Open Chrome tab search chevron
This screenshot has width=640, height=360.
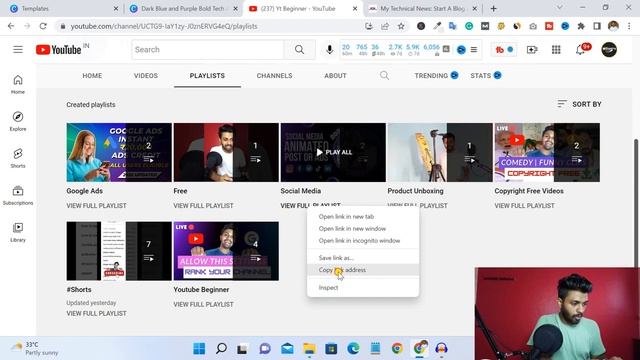[560, 8]
